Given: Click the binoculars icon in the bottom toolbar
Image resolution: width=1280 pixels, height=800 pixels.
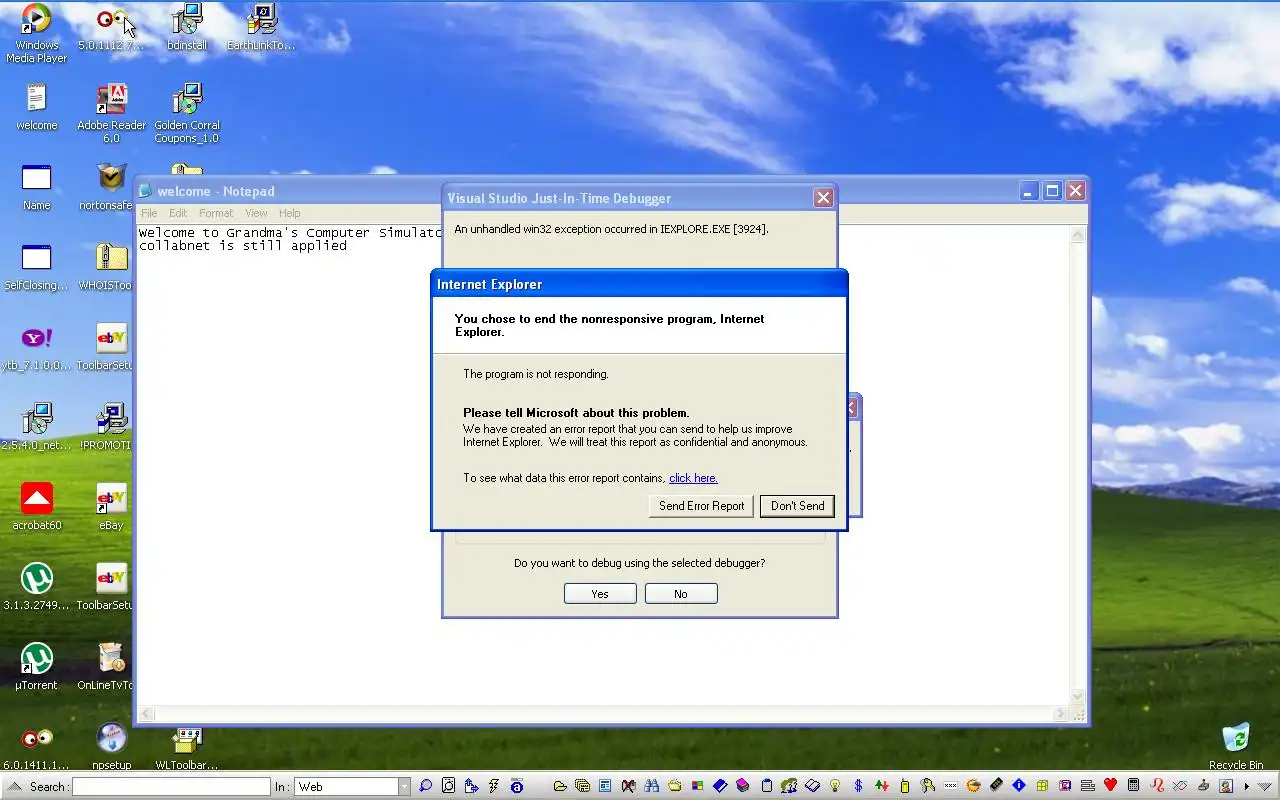Looking at the screenshot, I should 651,786.
